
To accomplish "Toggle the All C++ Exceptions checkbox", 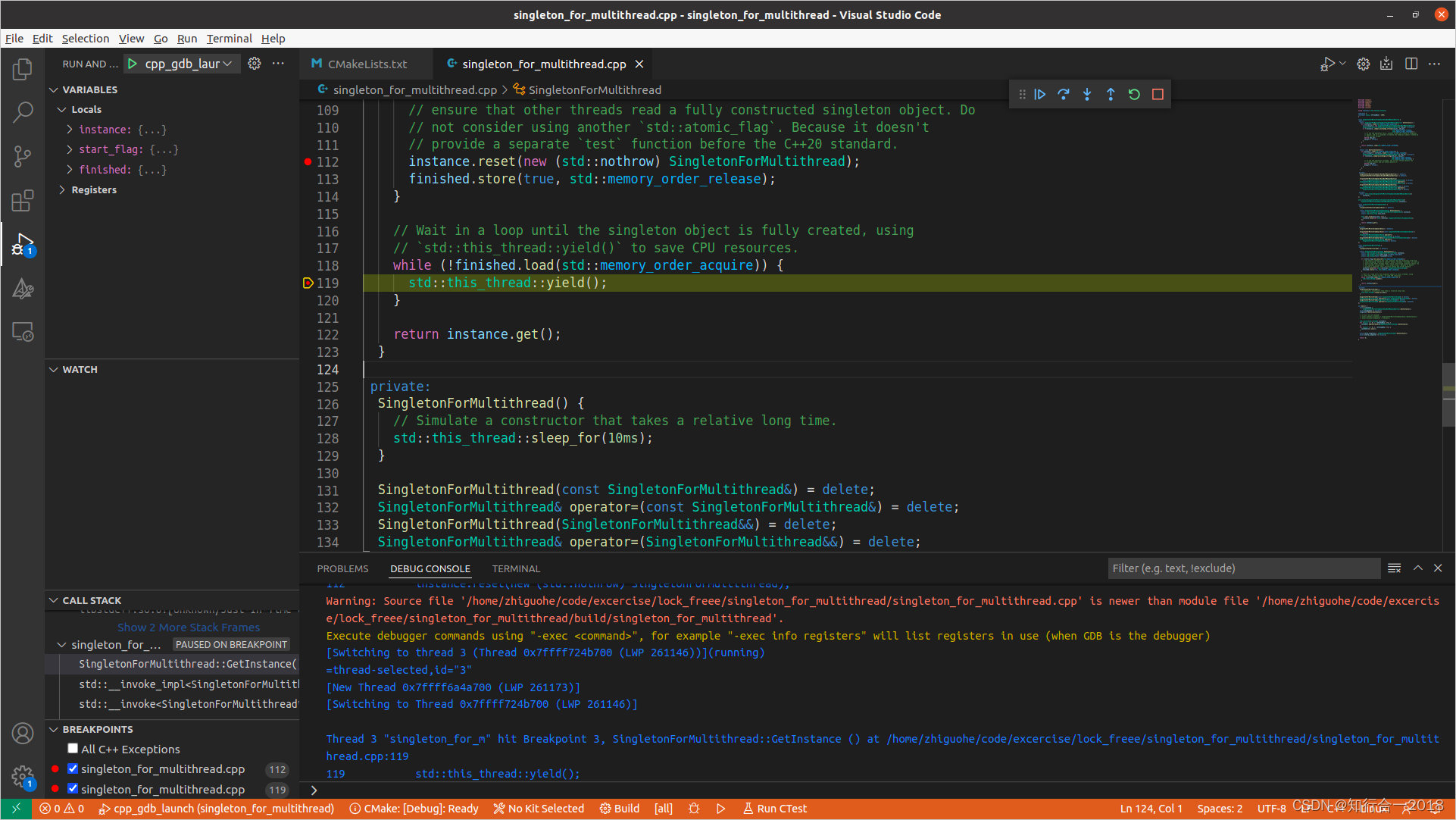I will click(73, 748).
